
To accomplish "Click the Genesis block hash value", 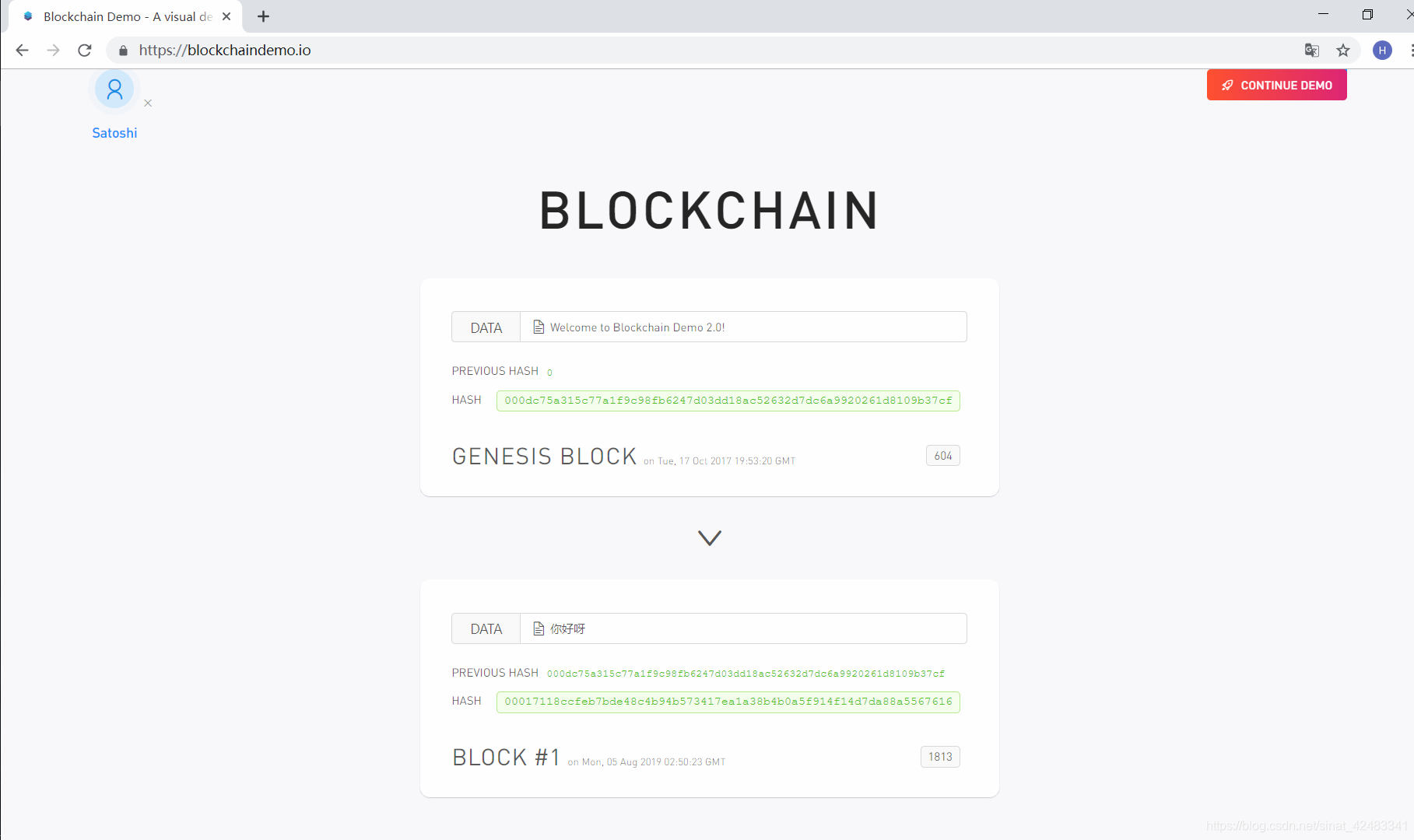I will [x=728, y=401].
